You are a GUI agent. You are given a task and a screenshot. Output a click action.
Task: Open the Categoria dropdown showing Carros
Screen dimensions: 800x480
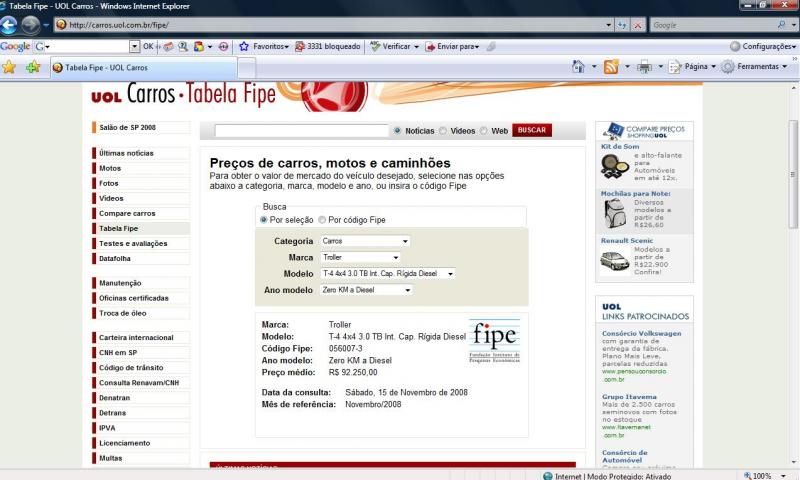click(x=365, y=241)
